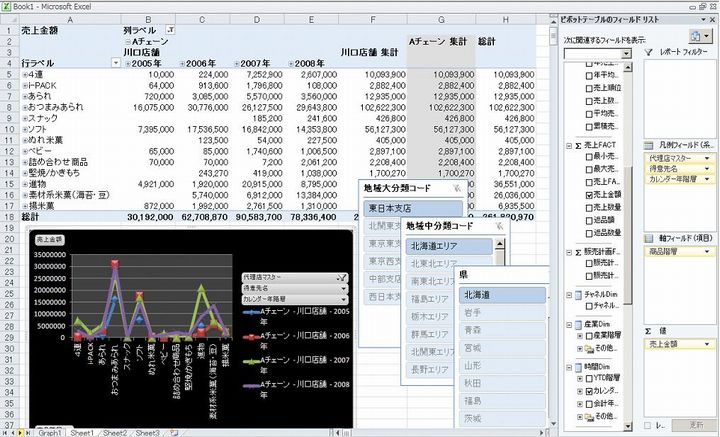Click worksheet vertical scrollbar down arrow
Screen dimensions: 720x437
click(553, 424)
